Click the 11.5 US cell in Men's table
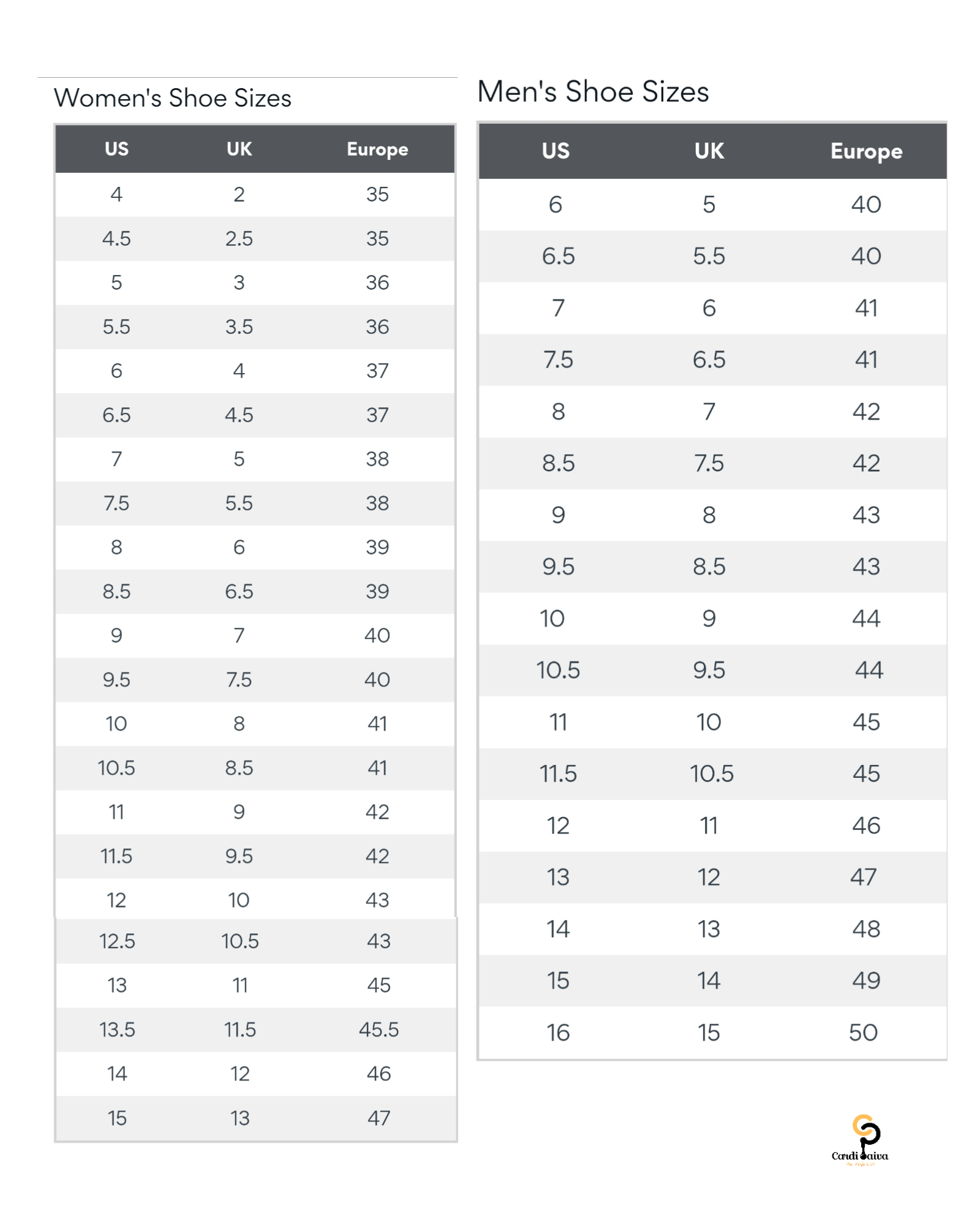 pyautogui.click(x=558, y=774)
